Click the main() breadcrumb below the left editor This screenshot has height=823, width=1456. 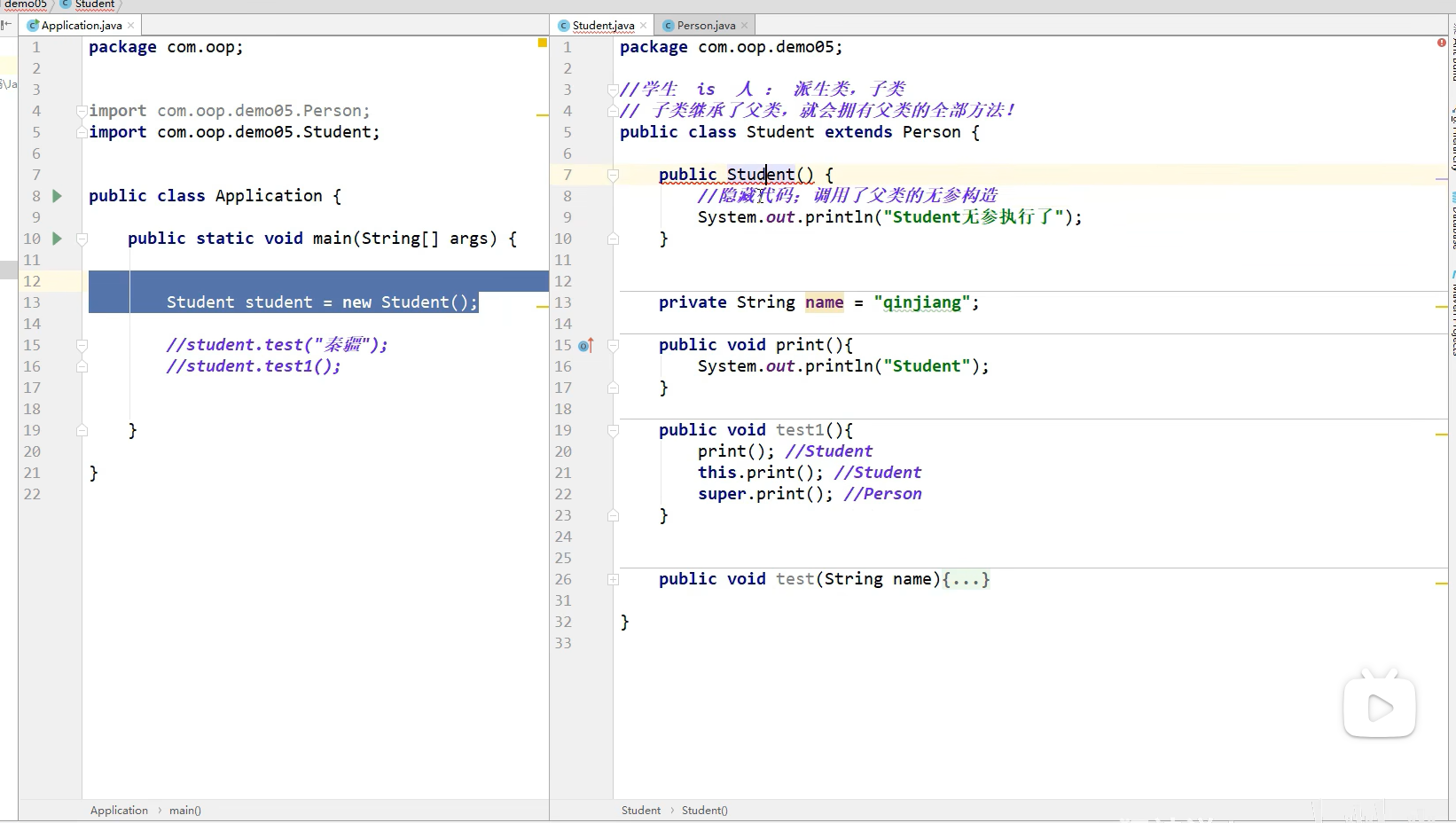[x=185, y=811]
